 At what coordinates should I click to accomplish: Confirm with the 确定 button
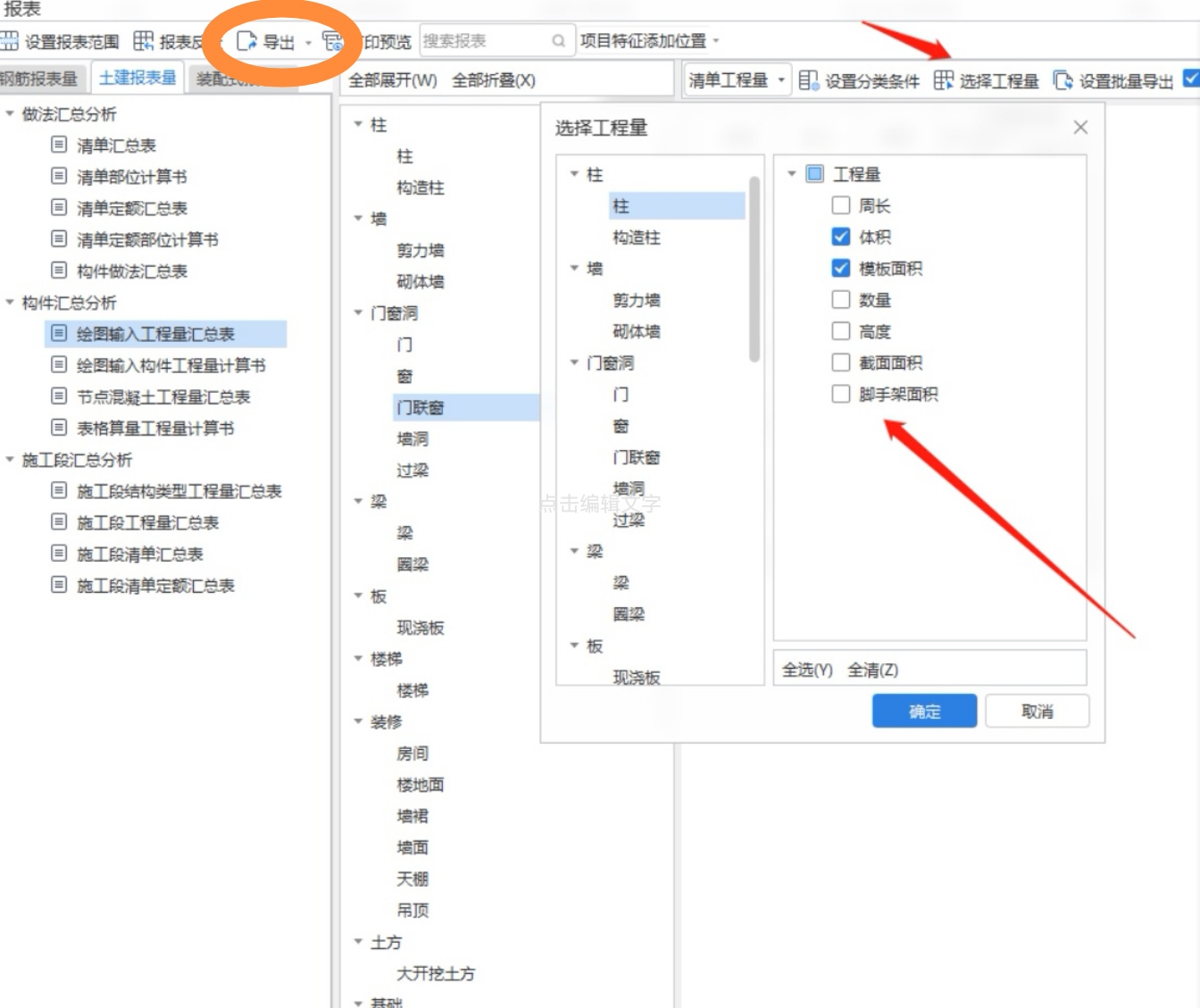pos(924,712)
